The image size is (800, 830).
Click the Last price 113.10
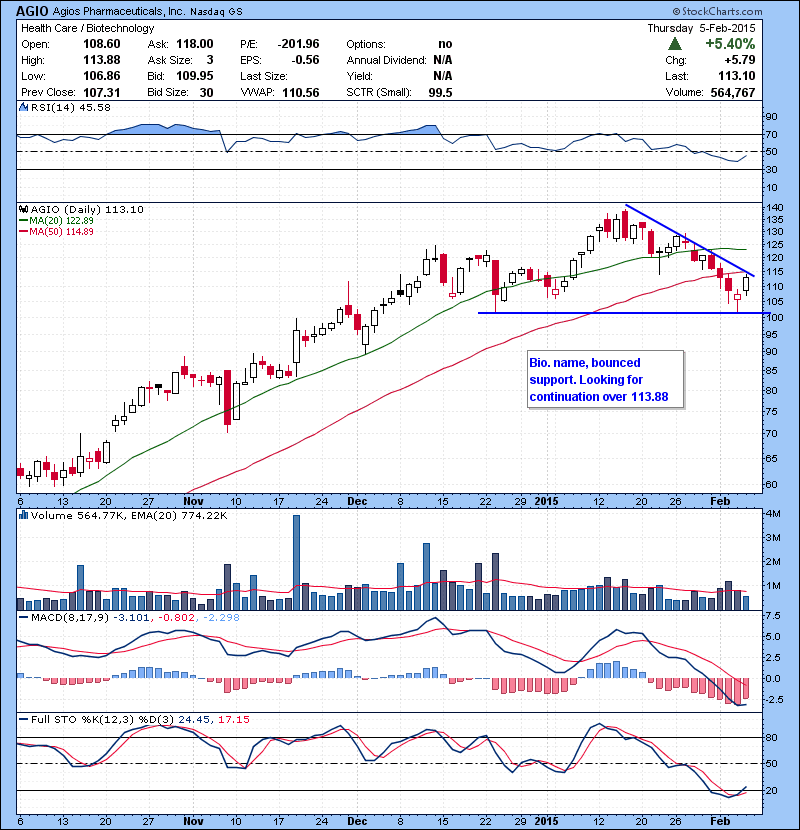coord(736,76)
